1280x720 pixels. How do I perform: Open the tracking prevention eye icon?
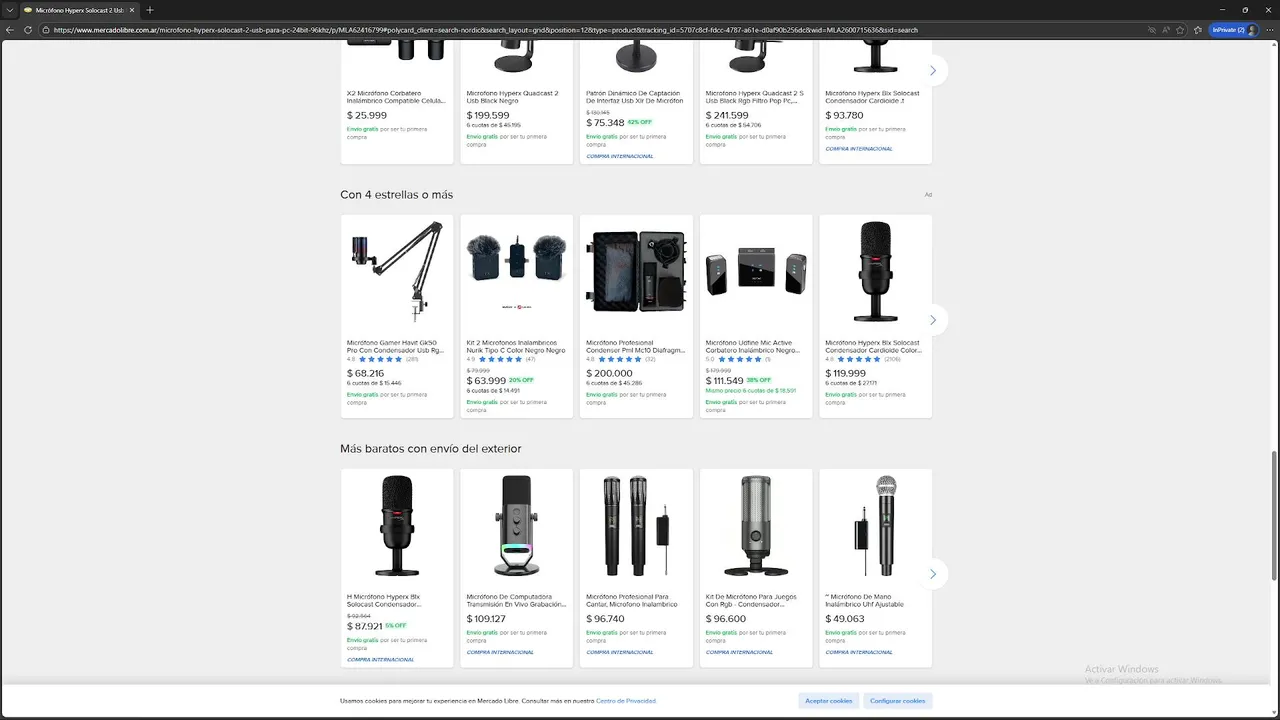1152,30
